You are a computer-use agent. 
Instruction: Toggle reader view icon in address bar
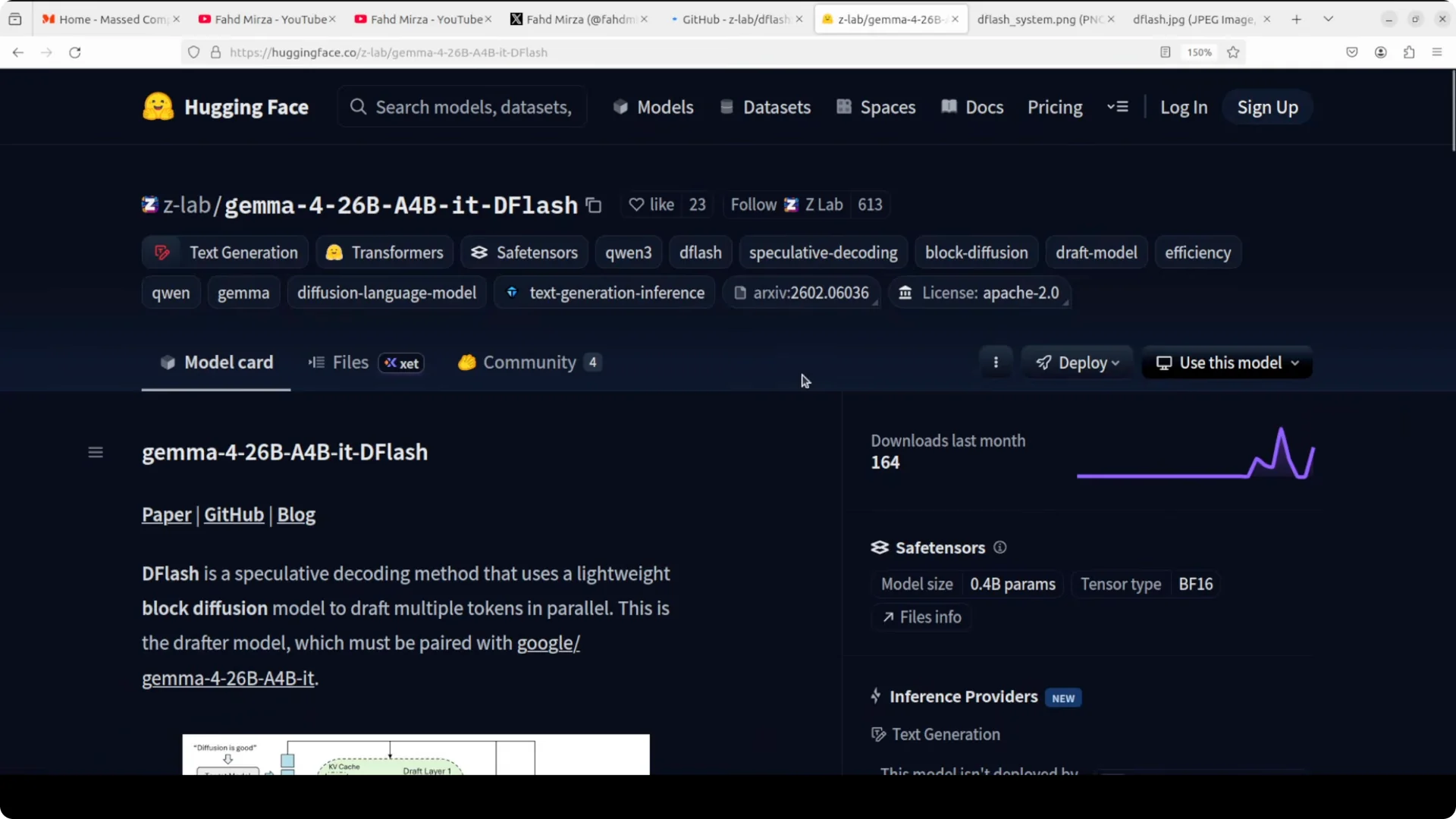click(1166, 52)
